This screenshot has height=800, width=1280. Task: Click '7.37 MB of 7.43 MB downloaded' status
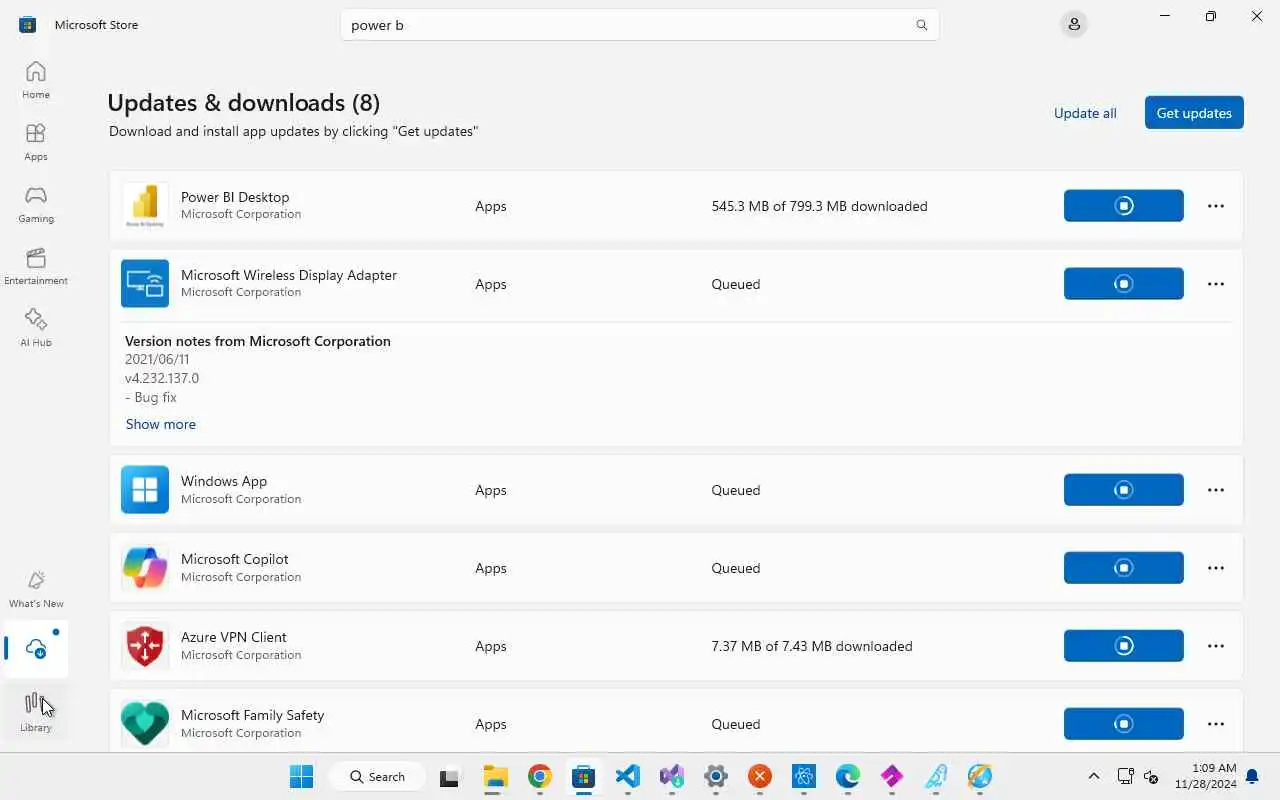point(812,646)
